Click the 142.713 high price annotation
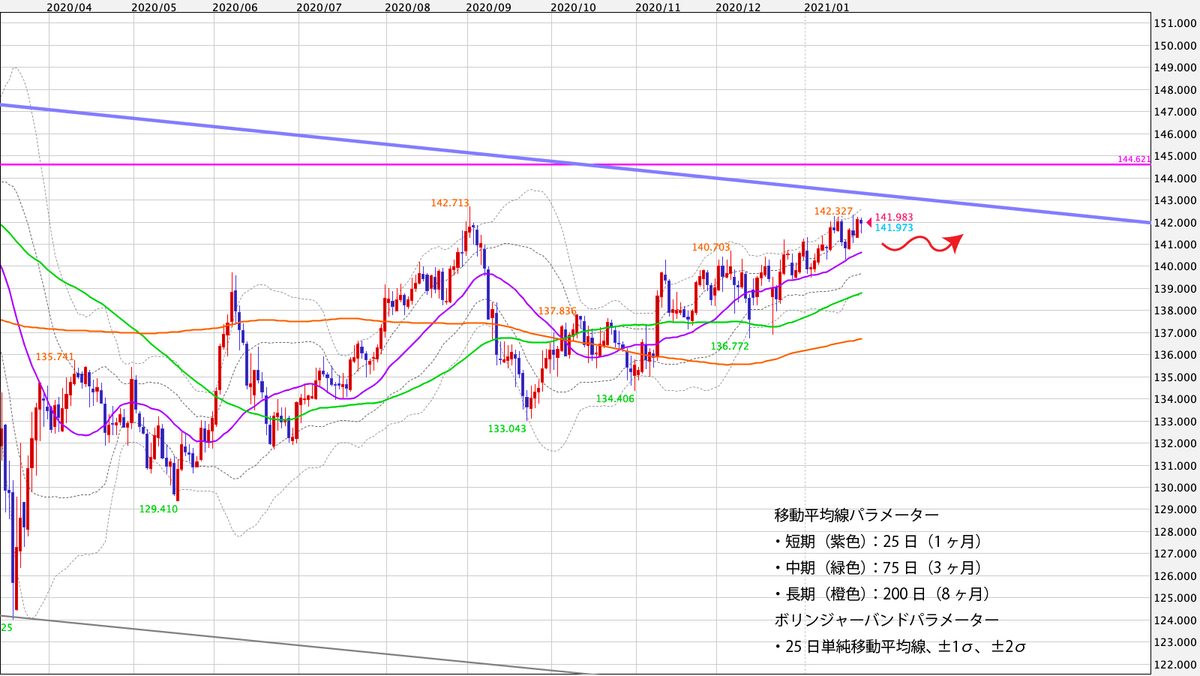 (450, 203)
